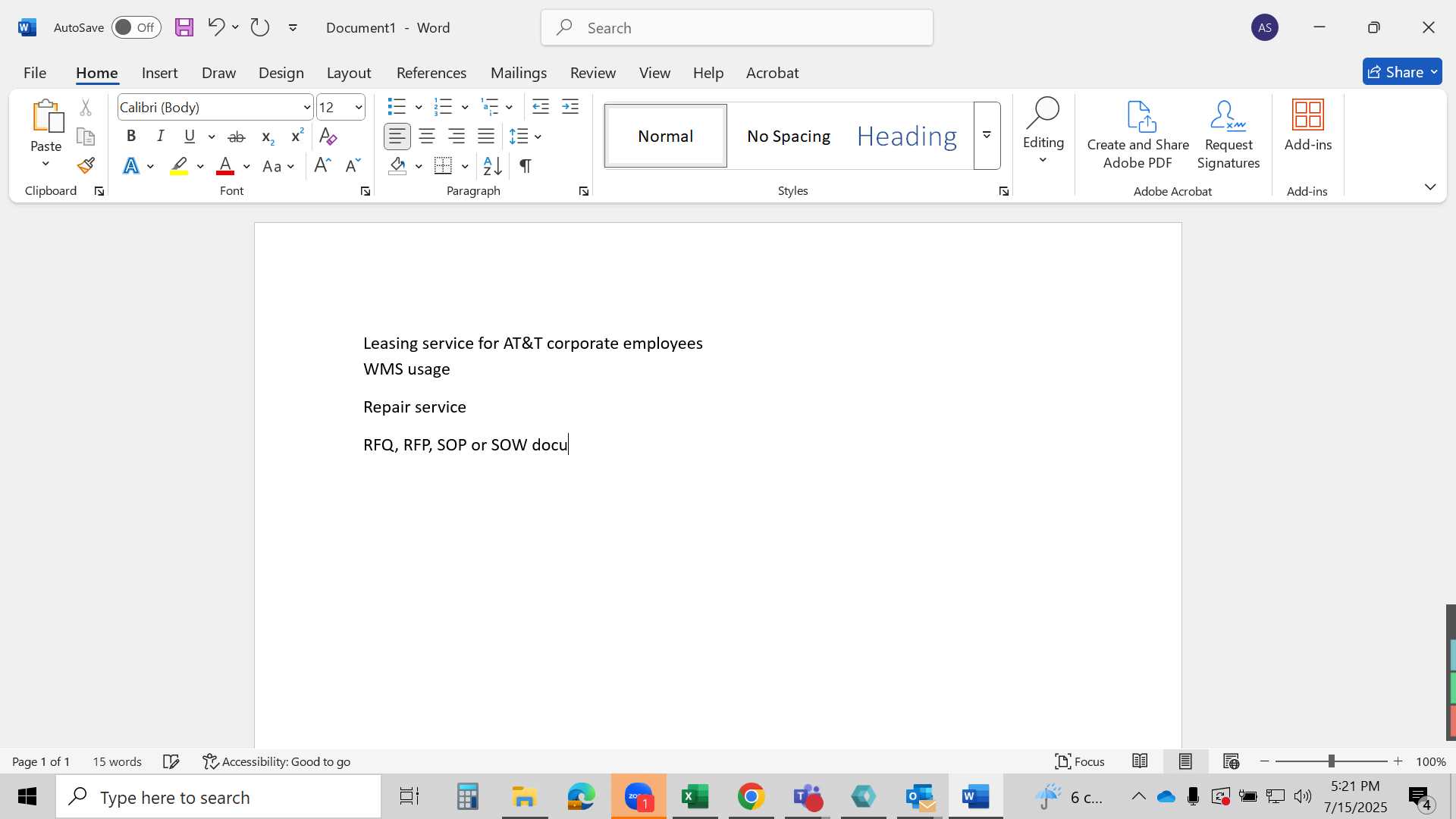
Task: Sort the paragraphs alphabetically
Action: click(492, 165)
